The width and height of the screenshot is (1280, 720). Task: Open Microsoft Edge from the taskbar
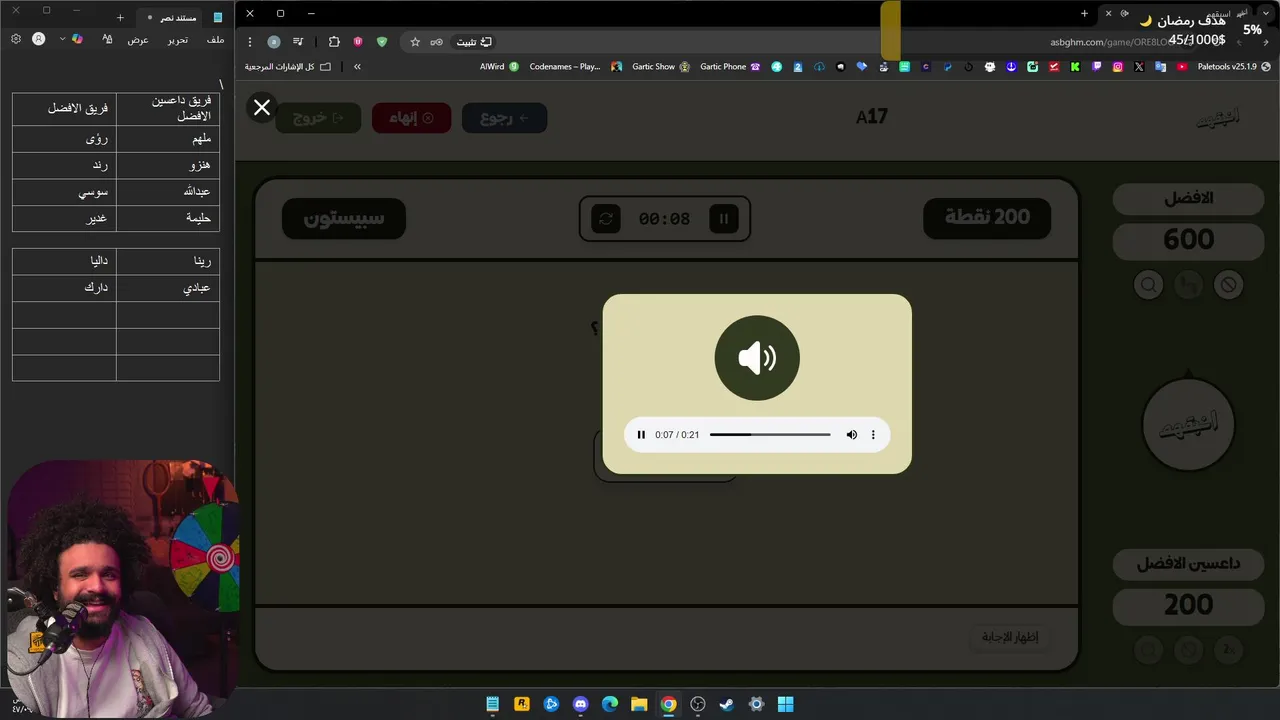pos(610,704)
